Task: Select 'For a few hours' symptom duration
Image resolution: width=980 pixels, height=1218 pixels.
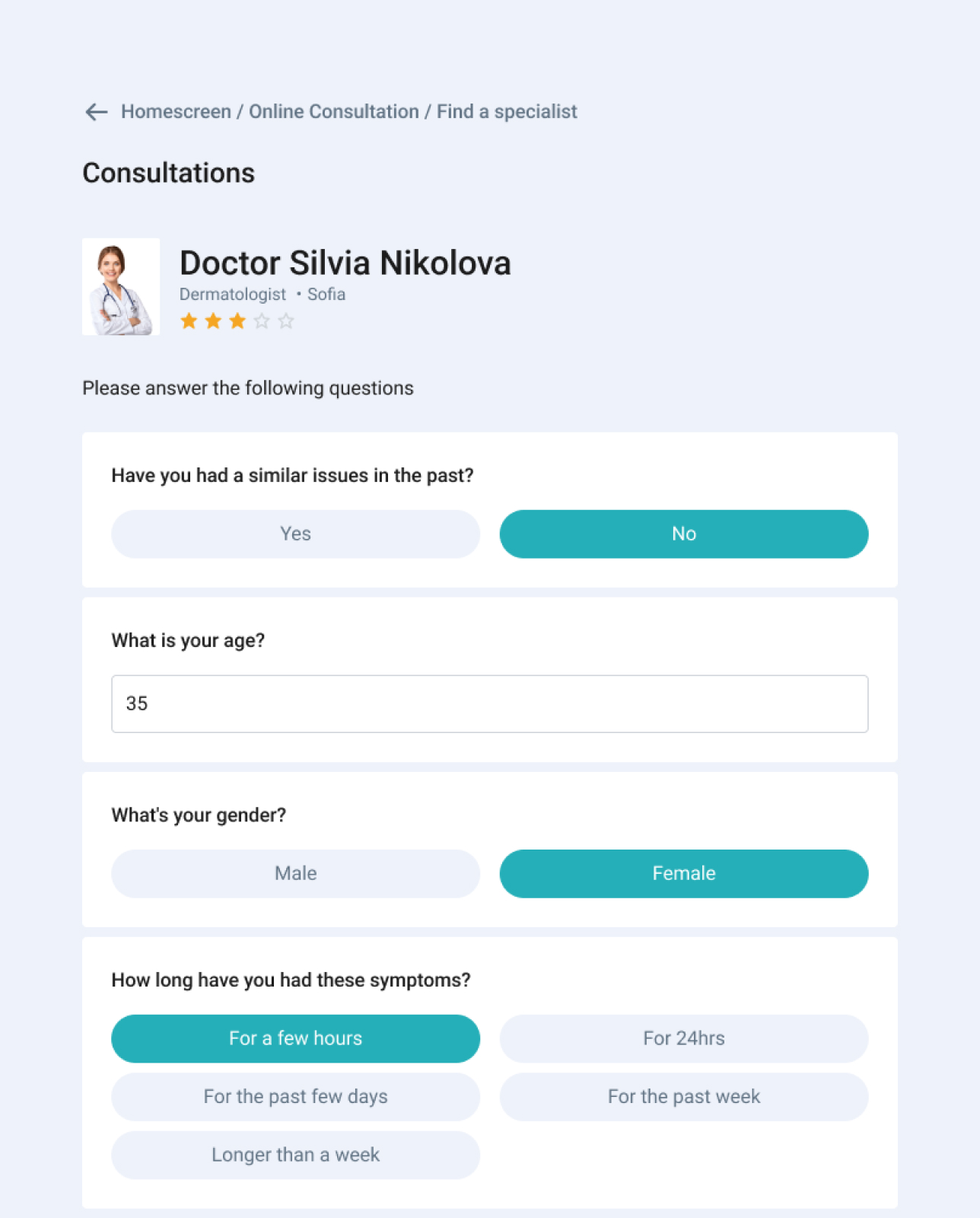Action: [295, 1038]
